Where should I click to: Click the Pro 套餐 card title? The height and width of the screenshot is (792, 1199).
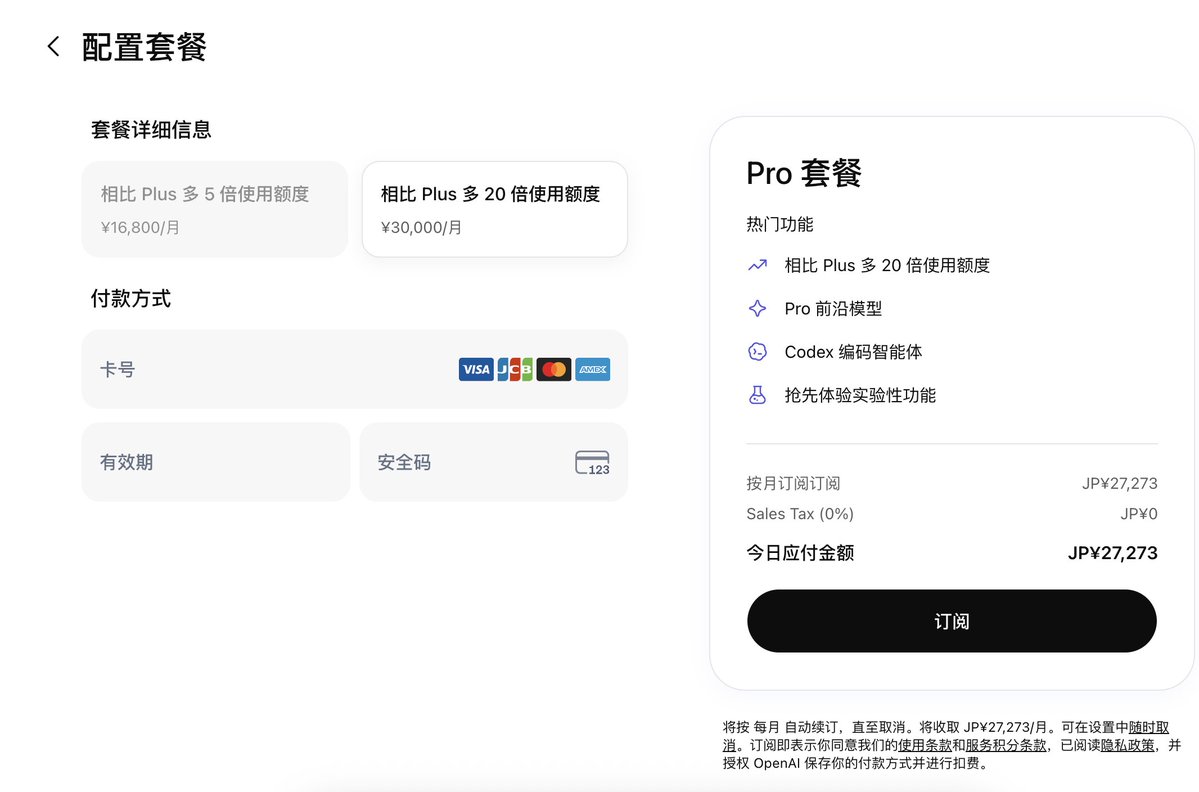pos(804,173)
